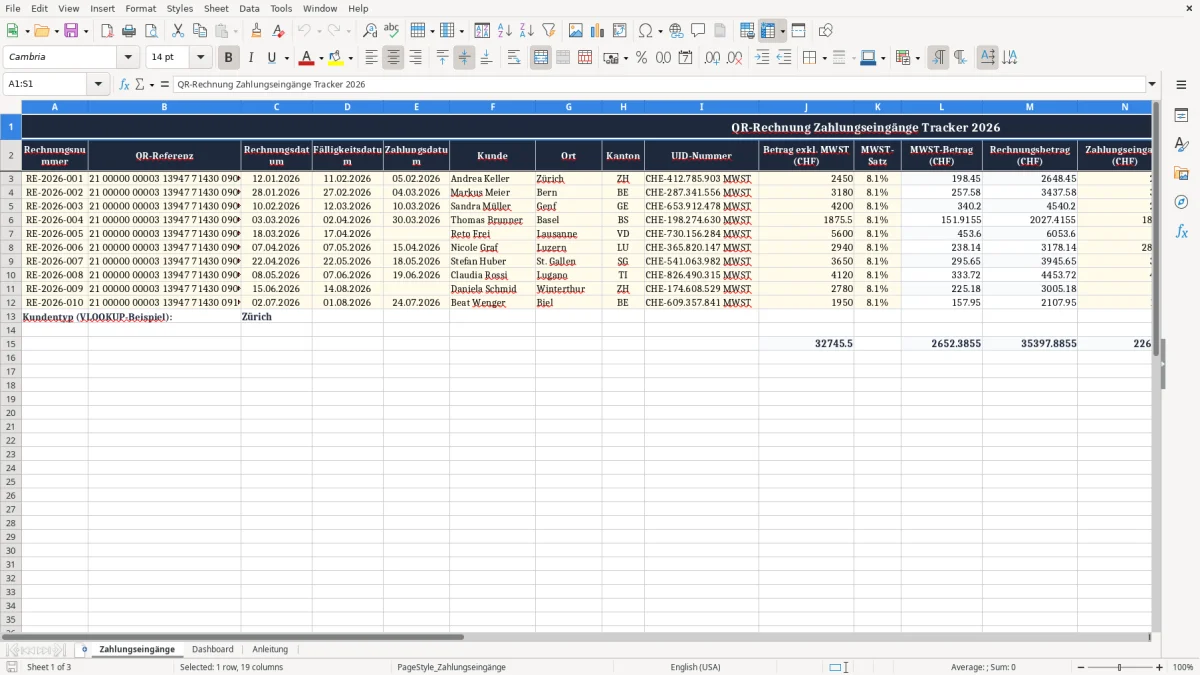
Task: Click the Cut scissors icon
Action: [177, 31]
